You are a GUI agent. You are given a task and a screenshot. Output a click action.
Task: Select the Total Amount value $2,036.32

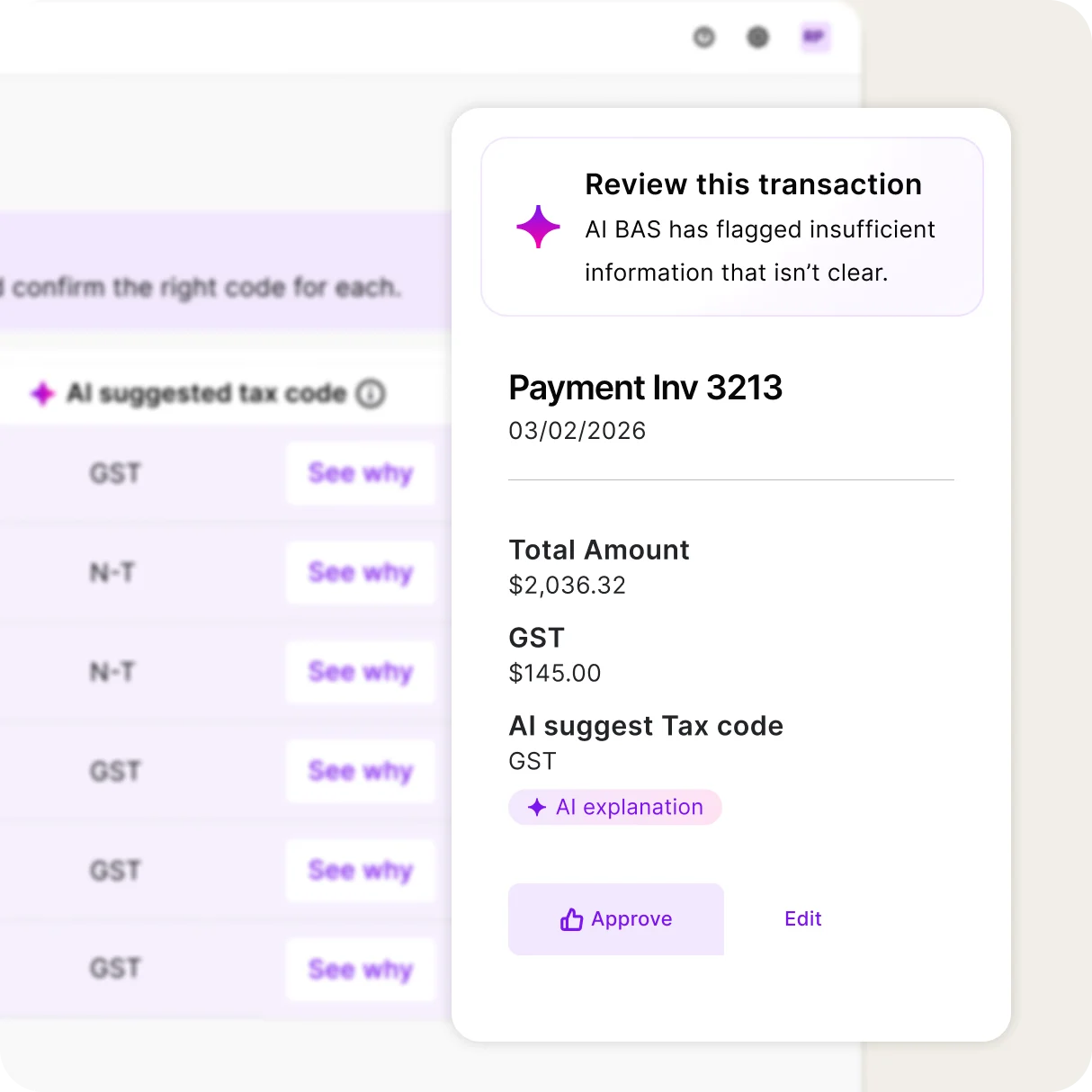(x=567, y=586)
